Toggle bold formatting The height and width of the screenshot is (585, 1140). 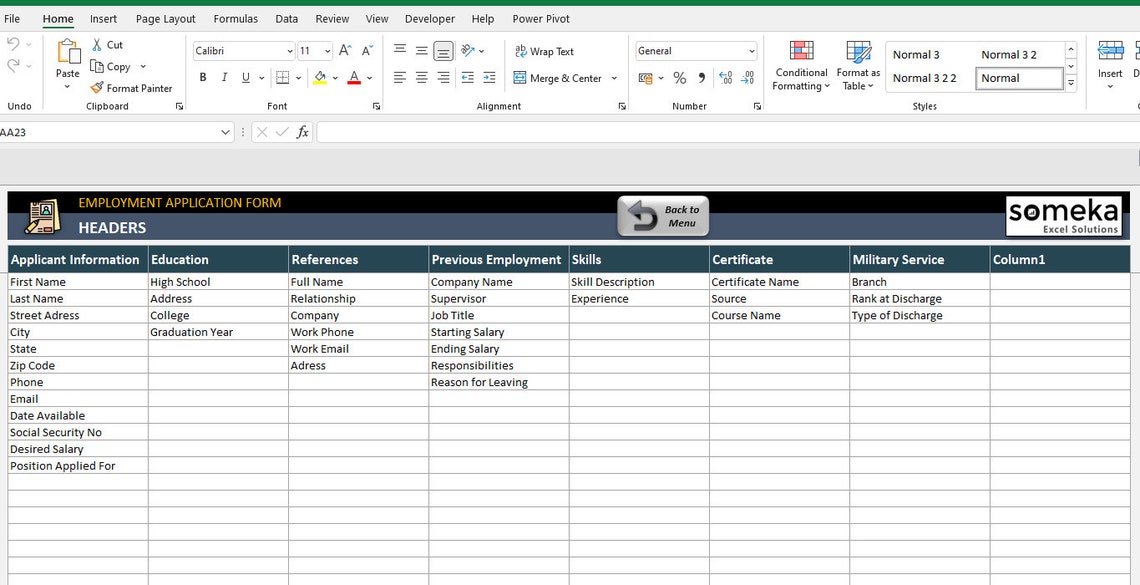click(202, 77)
